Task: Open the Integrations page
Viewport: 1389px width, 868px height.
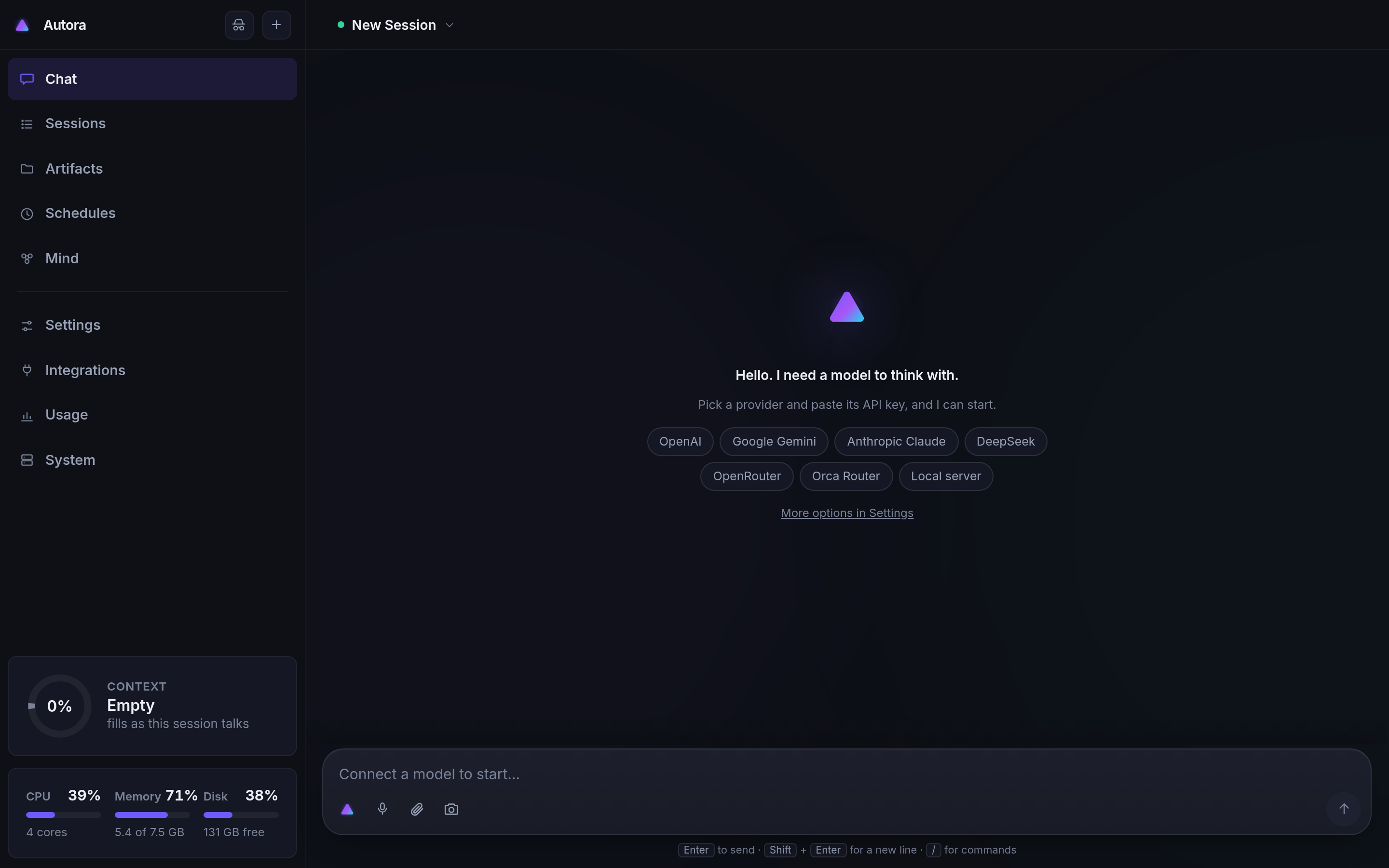Action: click(x=152, y=370)
